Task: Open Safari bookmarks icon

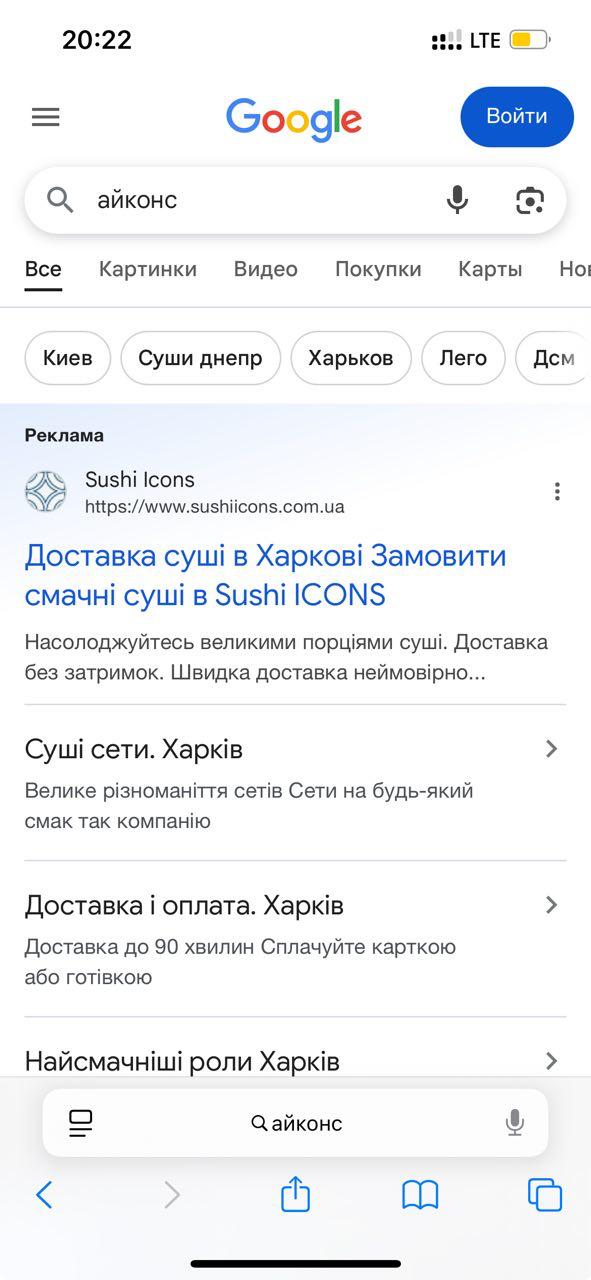Action: (420, 1195)
